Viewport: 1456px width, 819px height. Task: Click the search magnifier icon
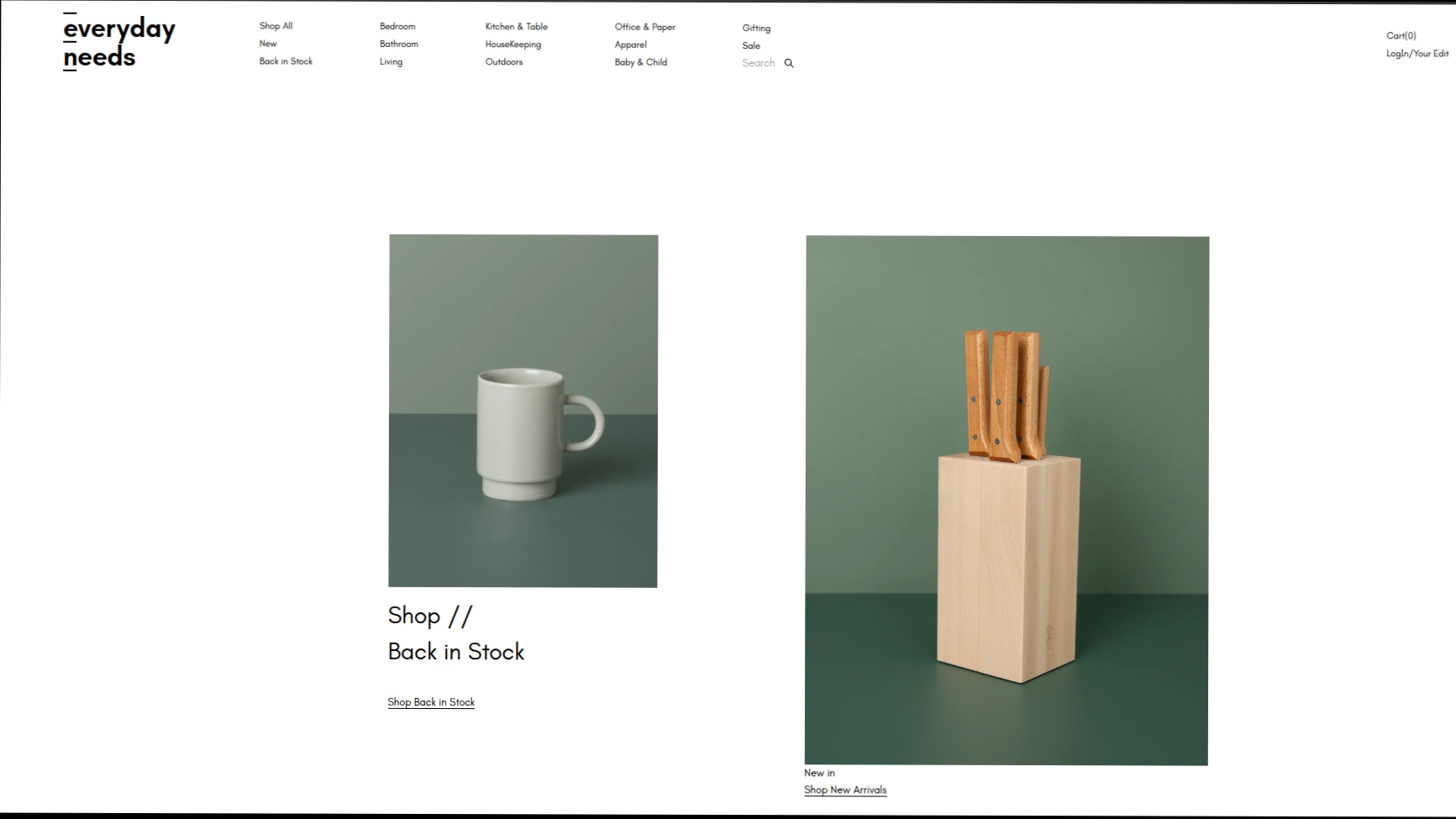[789, 63]
